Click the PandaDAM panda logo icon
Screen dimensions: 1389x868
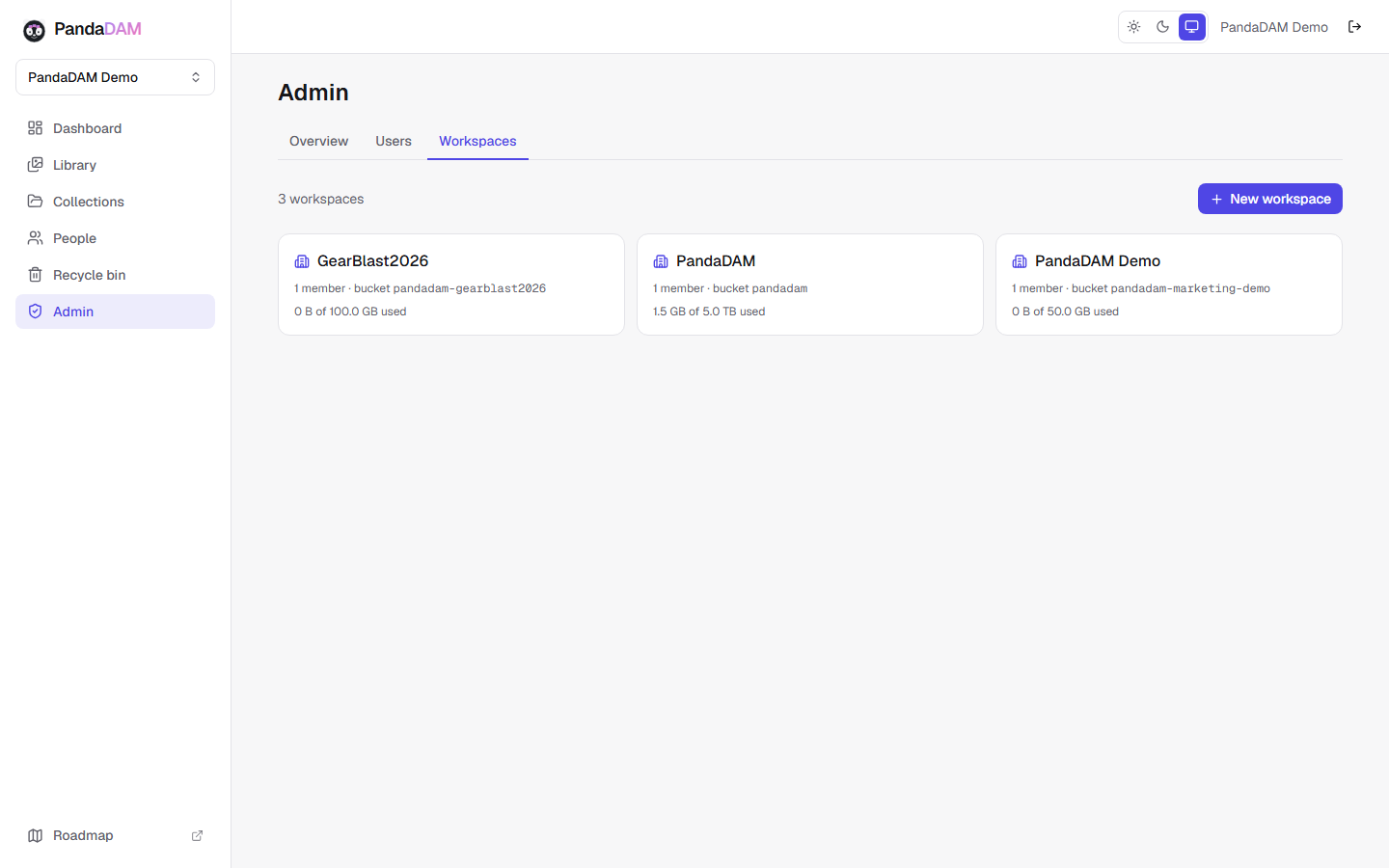pos(34,31)
